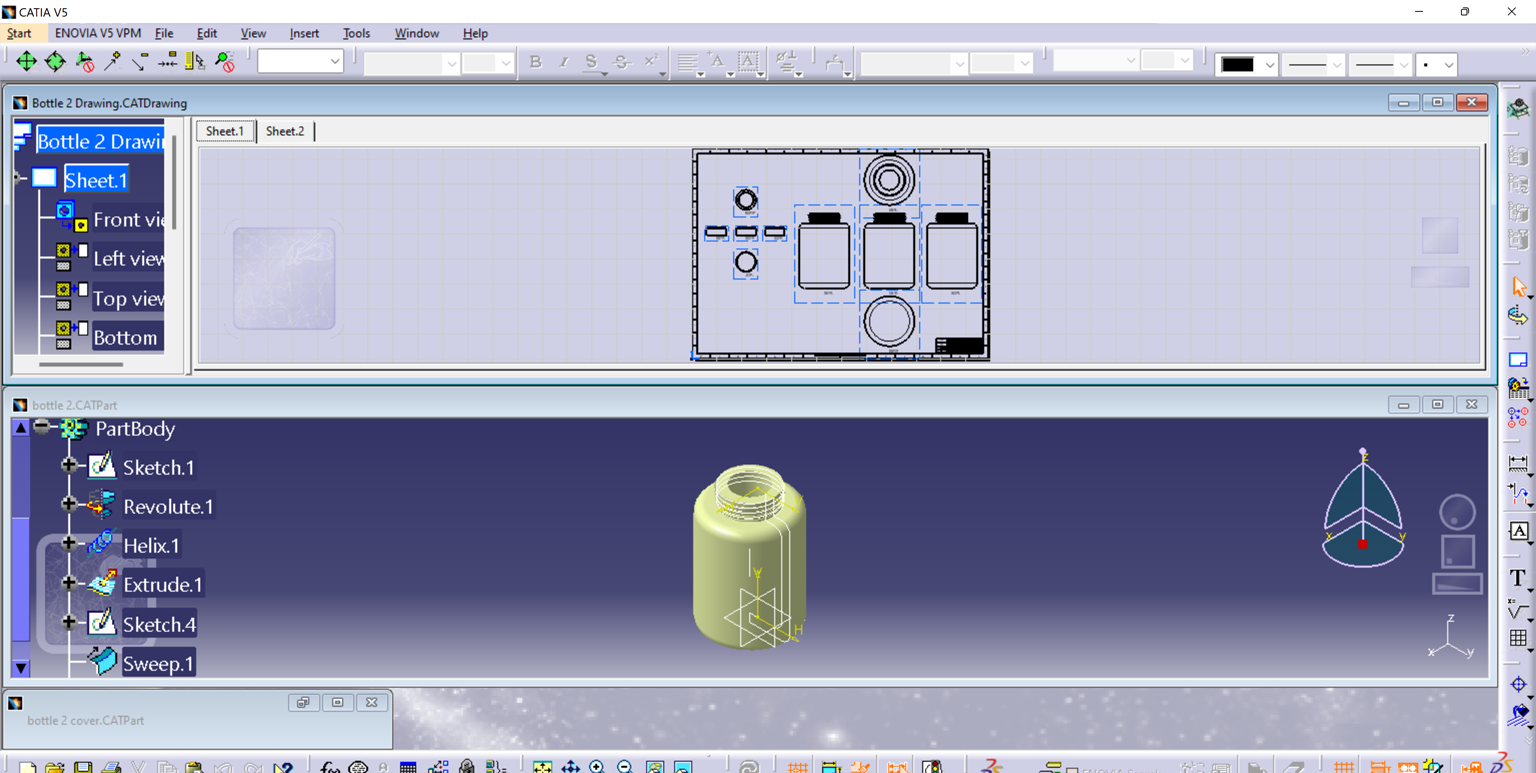Open the Insert menu
1536x773 pixels.
point(304,33)
